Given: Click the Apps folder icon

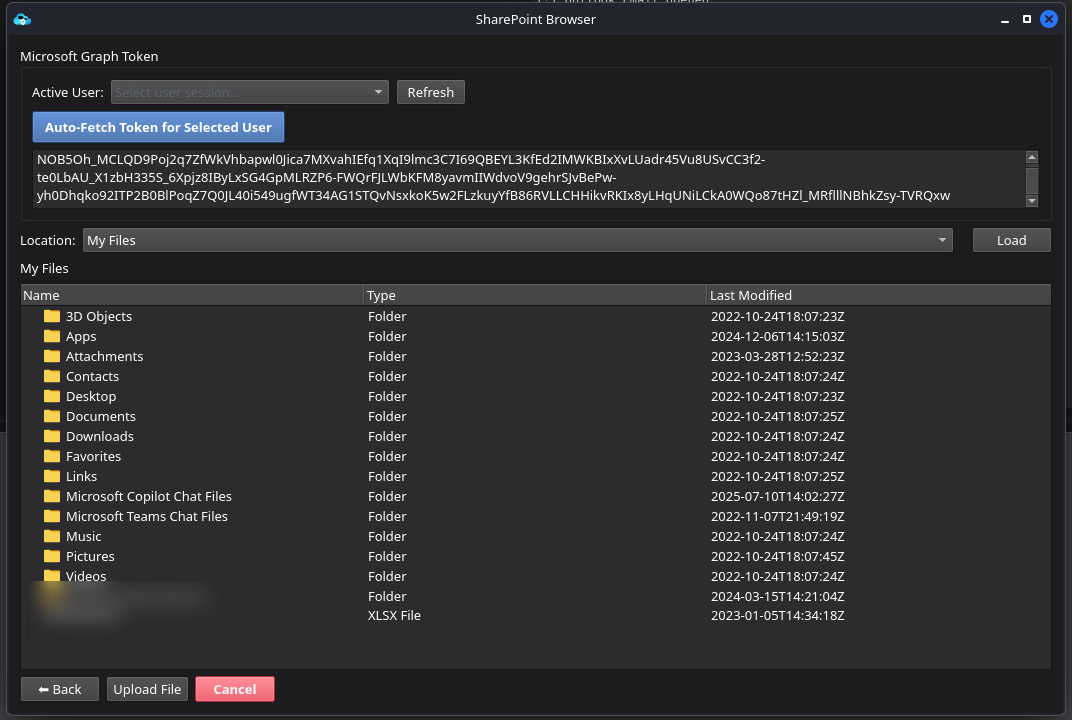Looking at the screenshot, I should click(x=52, y=336).
